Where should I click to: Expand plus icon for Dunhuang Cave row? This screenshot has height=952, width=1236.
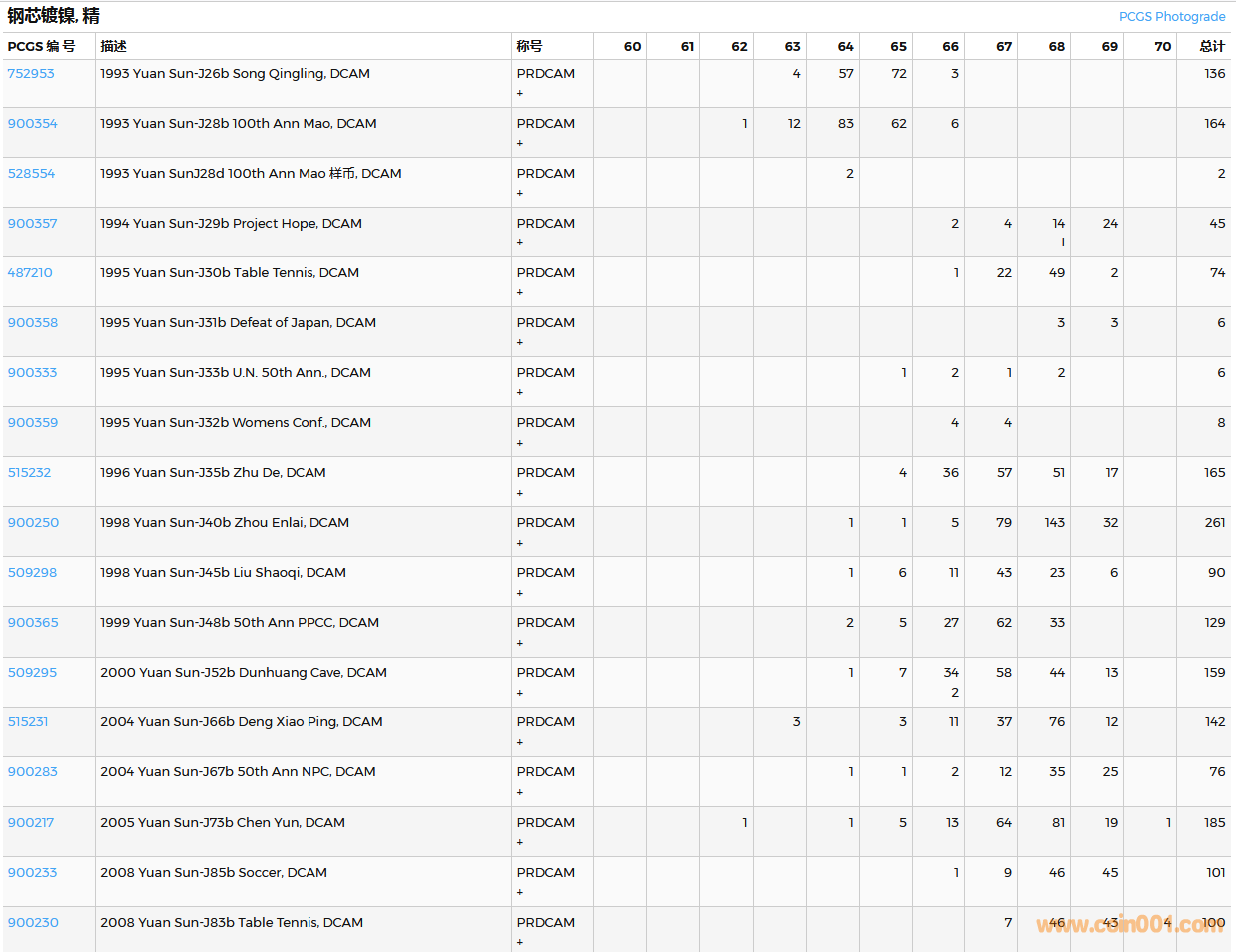[x=520, y=693]
